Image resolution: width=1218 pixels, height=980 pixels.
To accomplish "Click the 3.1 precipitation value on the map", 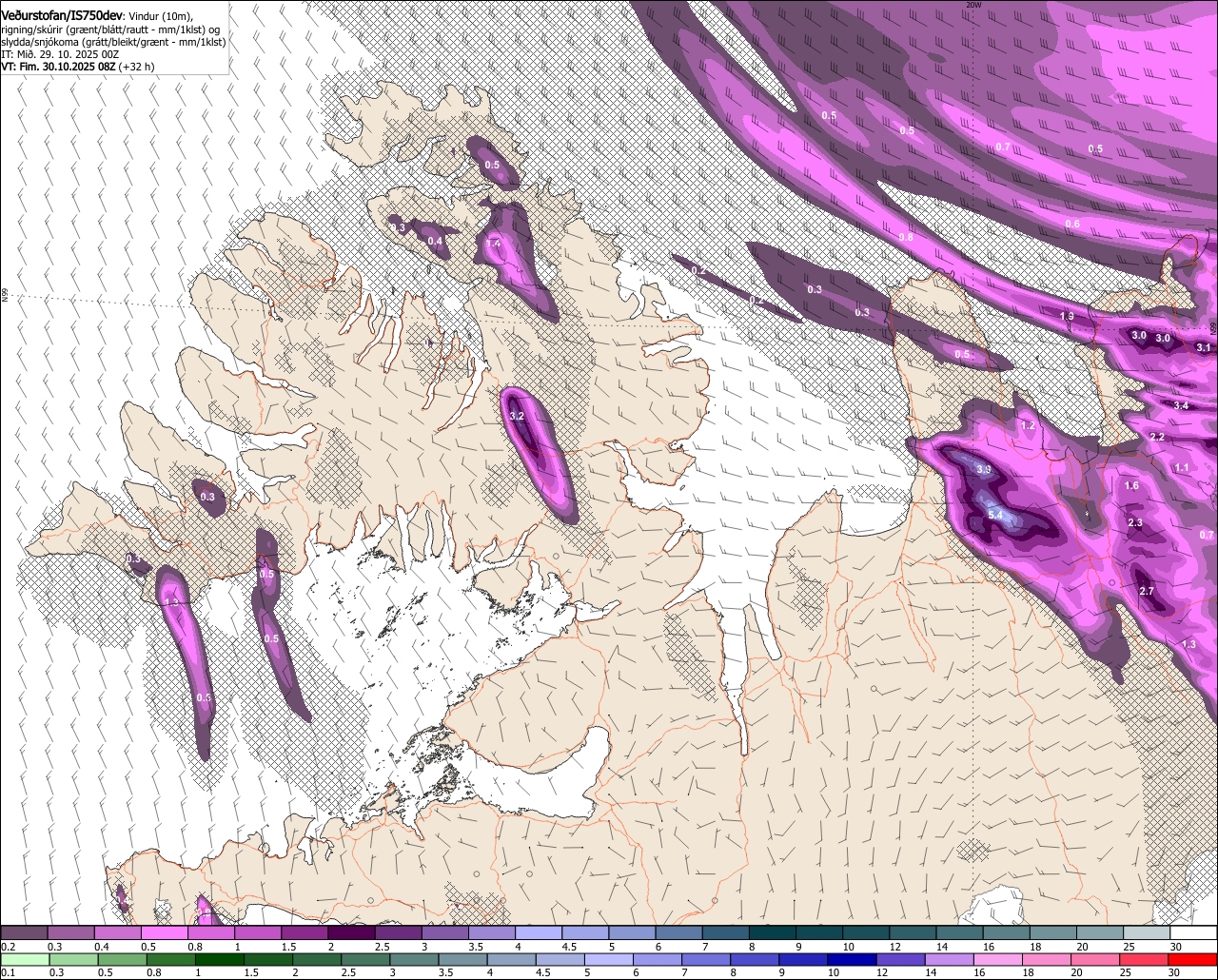I will [1204, 347].
